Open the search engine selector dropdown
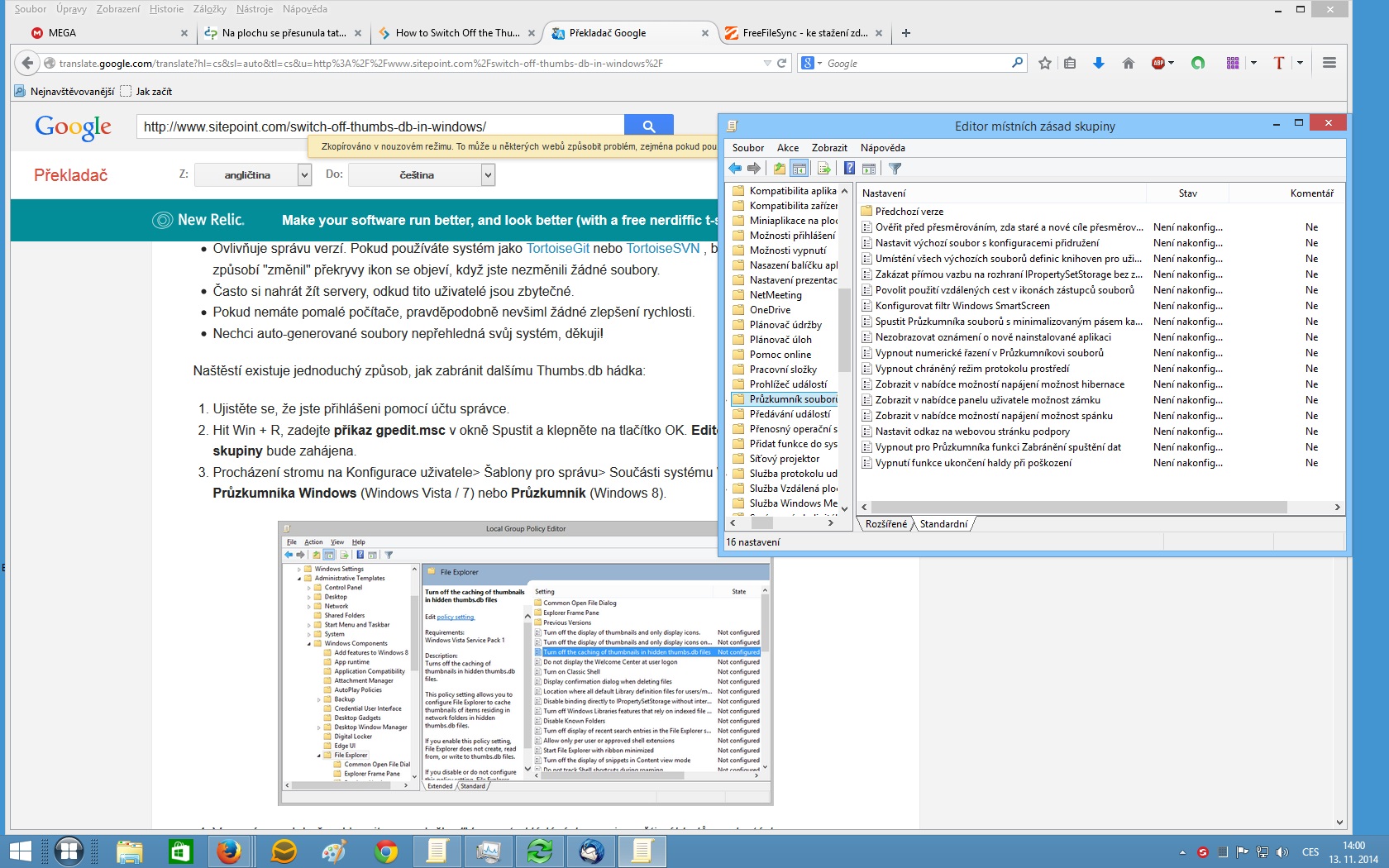Image resolution: width=1389 pixels, height=868 pixels. tap(811, 64)
